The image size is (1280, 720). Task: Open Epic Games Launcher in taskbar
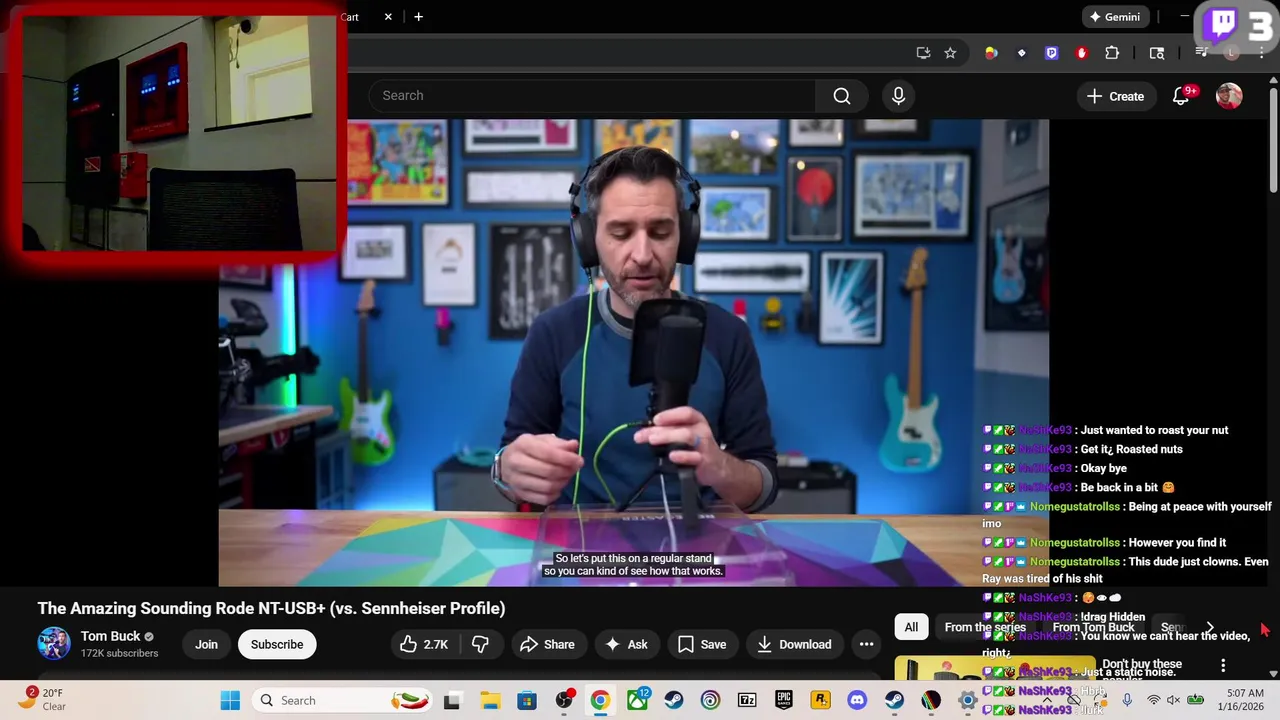pyautogui.click(x=783, y=700)
